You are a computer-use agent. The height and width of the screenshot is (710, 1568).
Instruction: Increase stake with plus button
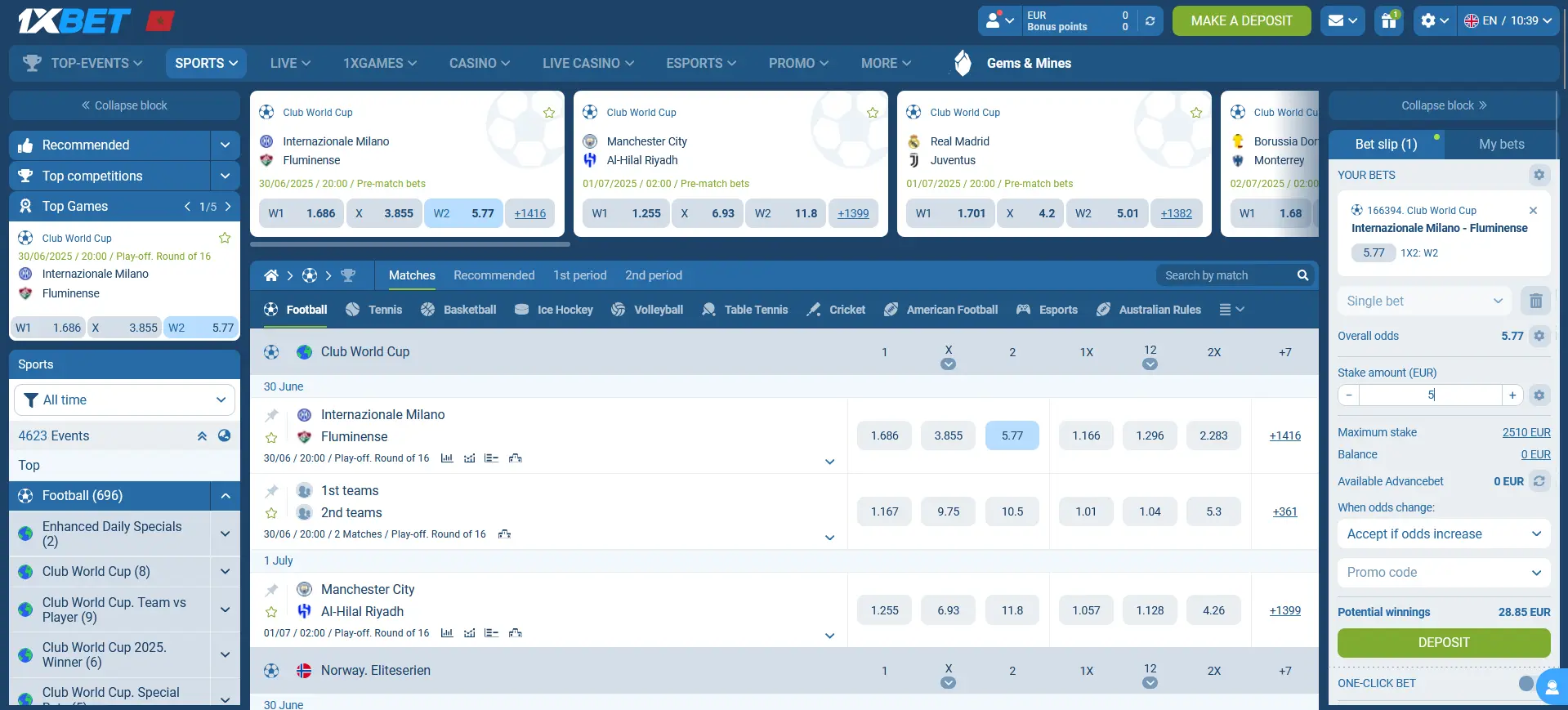click(1512, 395)
